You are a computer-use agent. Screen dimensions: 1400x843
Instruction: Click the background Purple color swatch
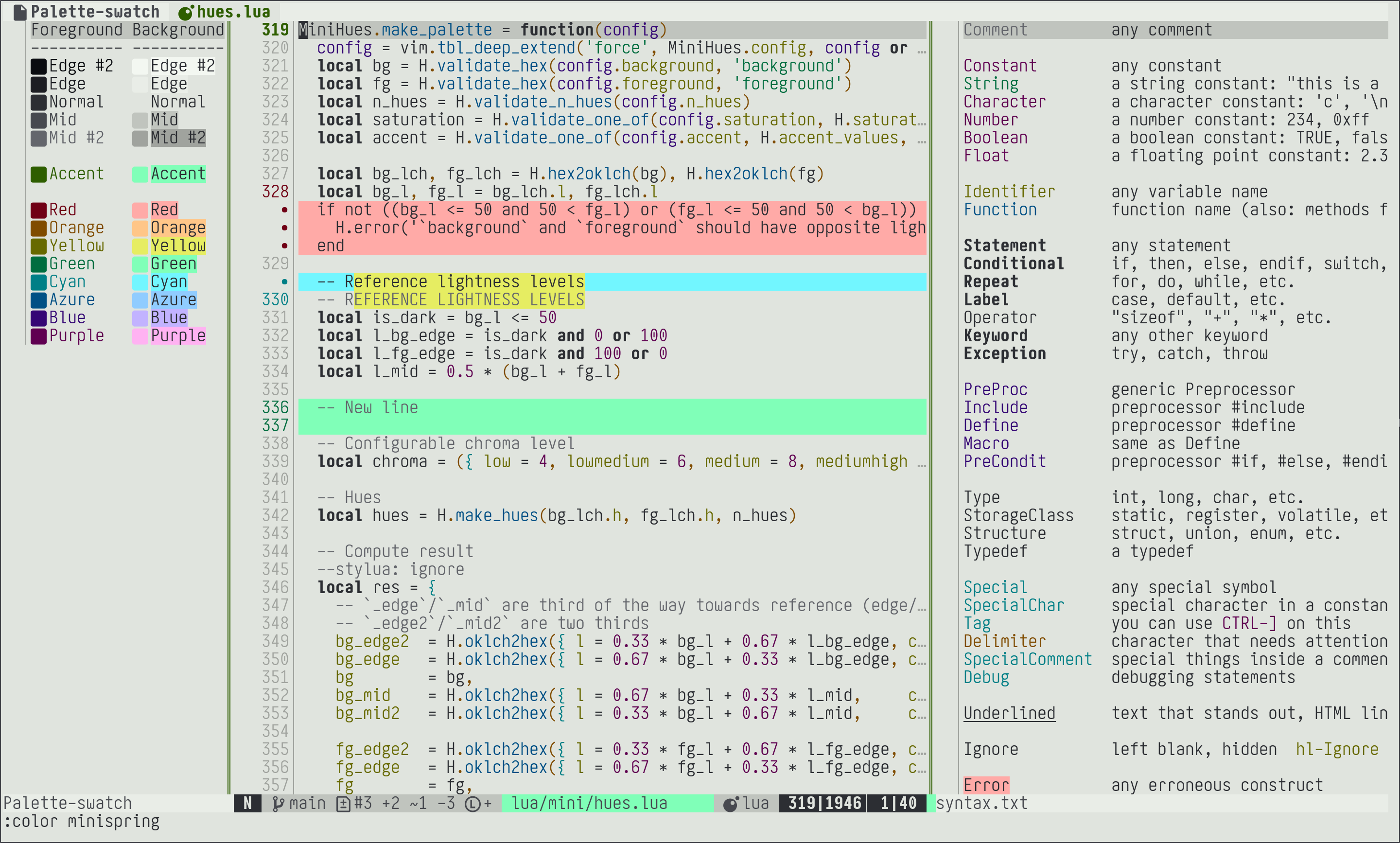pos(140,336)
